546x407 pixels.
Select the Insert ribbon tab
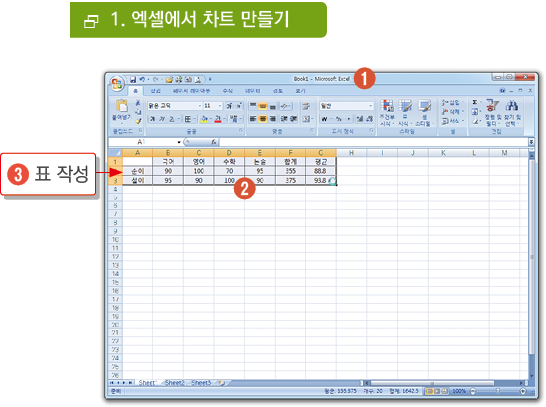pos(156,91)
